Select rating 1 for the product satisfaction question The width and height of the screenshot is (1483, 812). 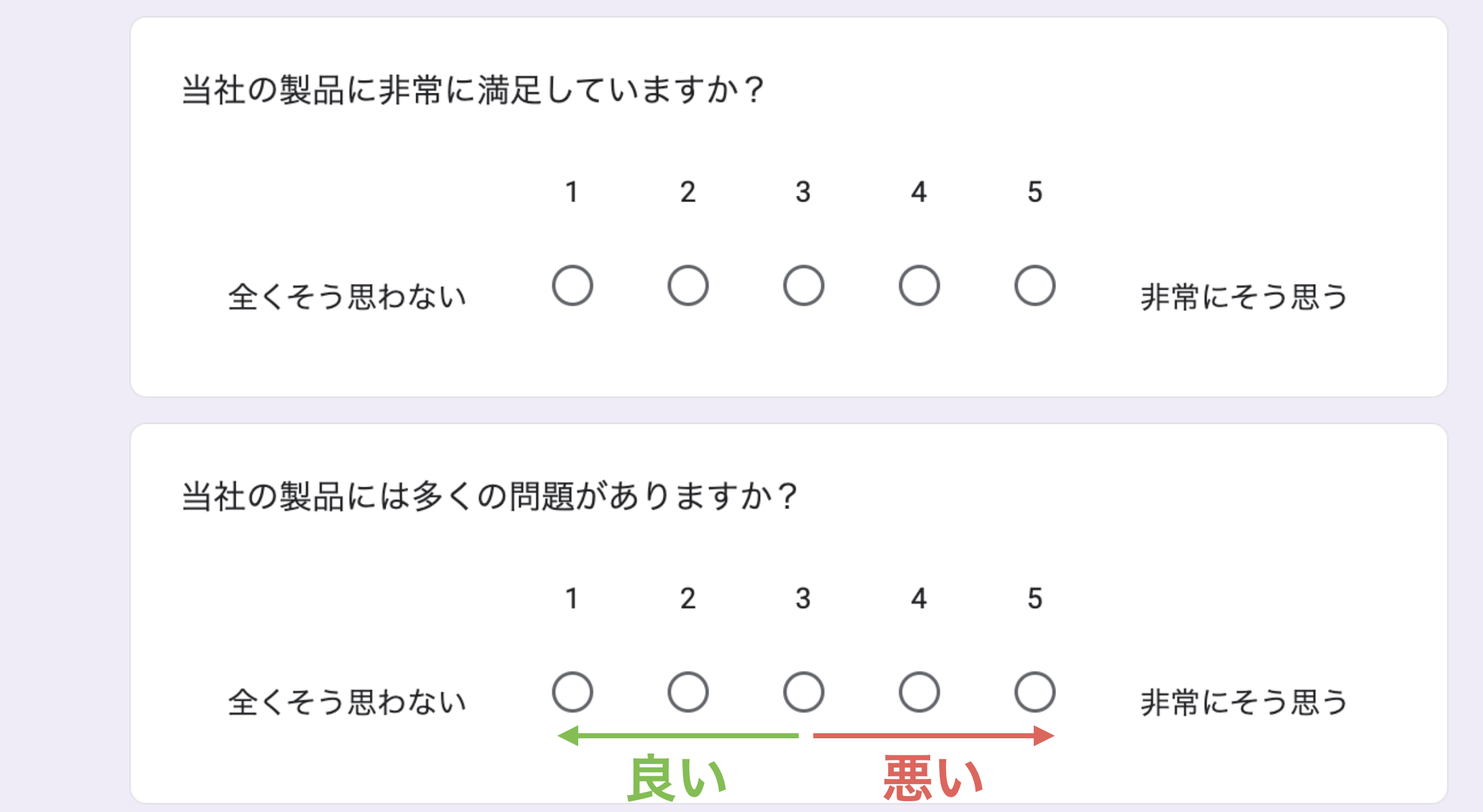pyautogui.click(x=572, y=285)
